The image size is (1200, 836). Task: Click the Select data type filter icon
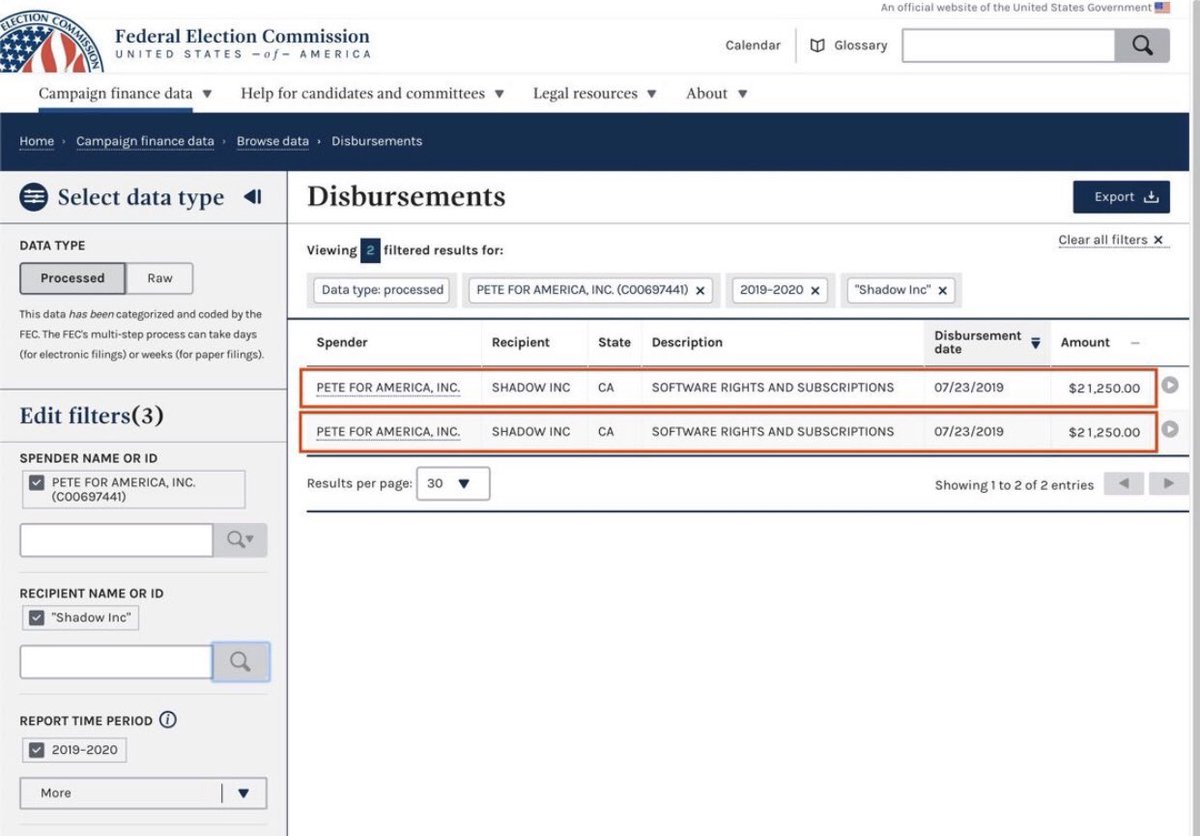coord(34,197)
